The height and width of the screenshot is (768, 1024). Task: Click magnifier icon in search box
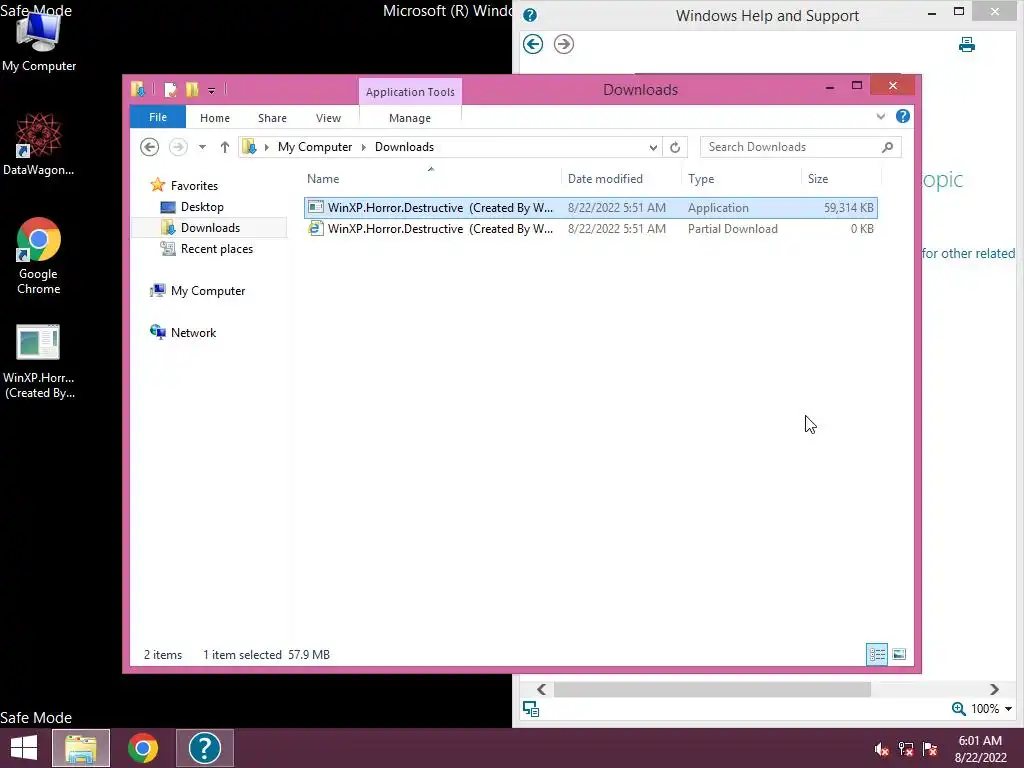tap(887, 147)
